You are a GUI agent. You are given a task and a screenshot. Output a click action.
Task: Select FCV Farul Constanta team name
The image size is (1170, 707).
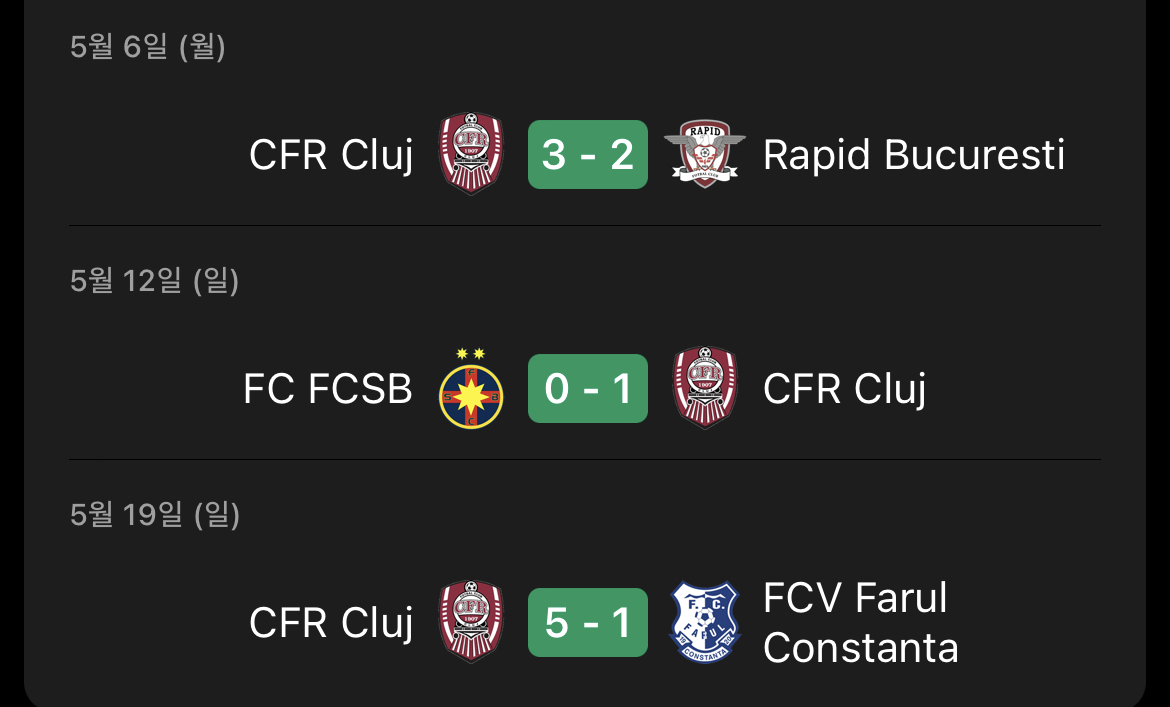860,623
